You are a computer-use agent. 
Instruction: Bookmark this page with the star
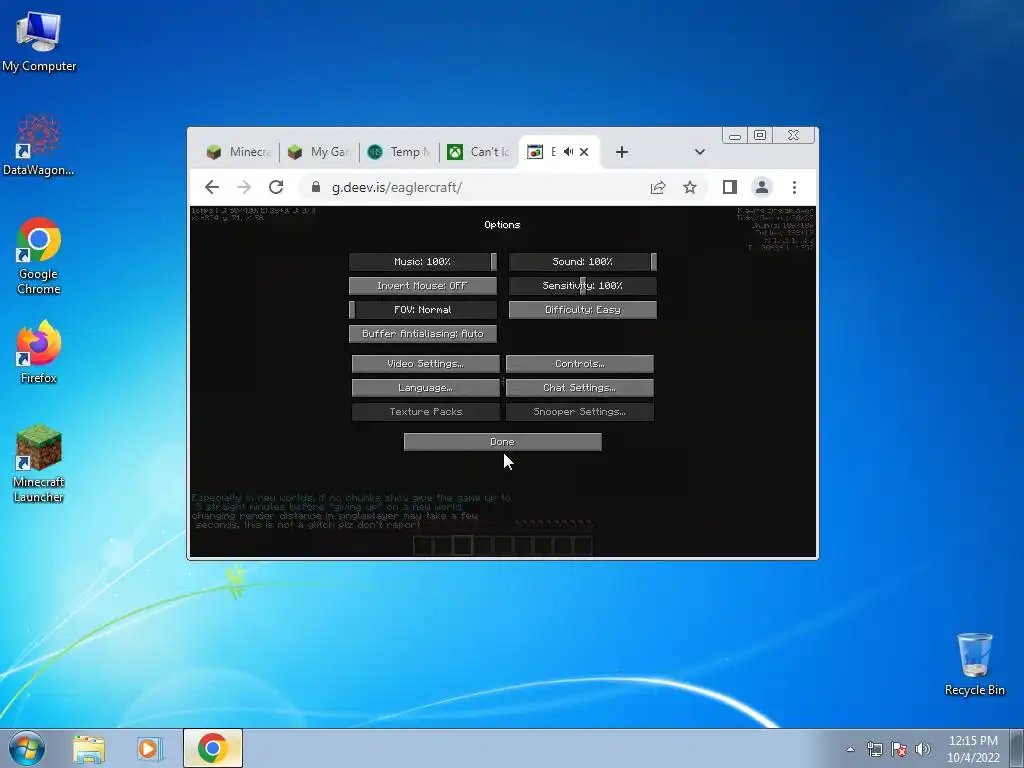690,187
